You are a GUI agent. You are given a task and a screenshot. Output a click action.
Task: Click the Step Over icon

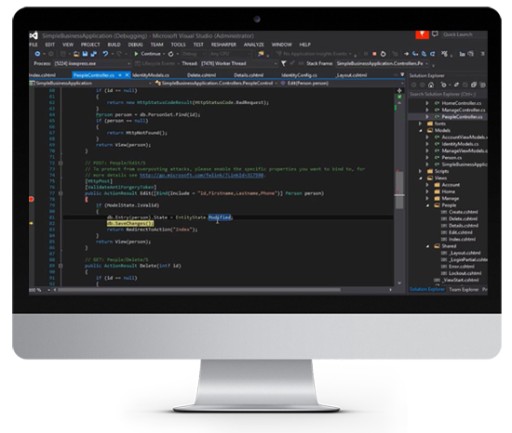point(424,54)
